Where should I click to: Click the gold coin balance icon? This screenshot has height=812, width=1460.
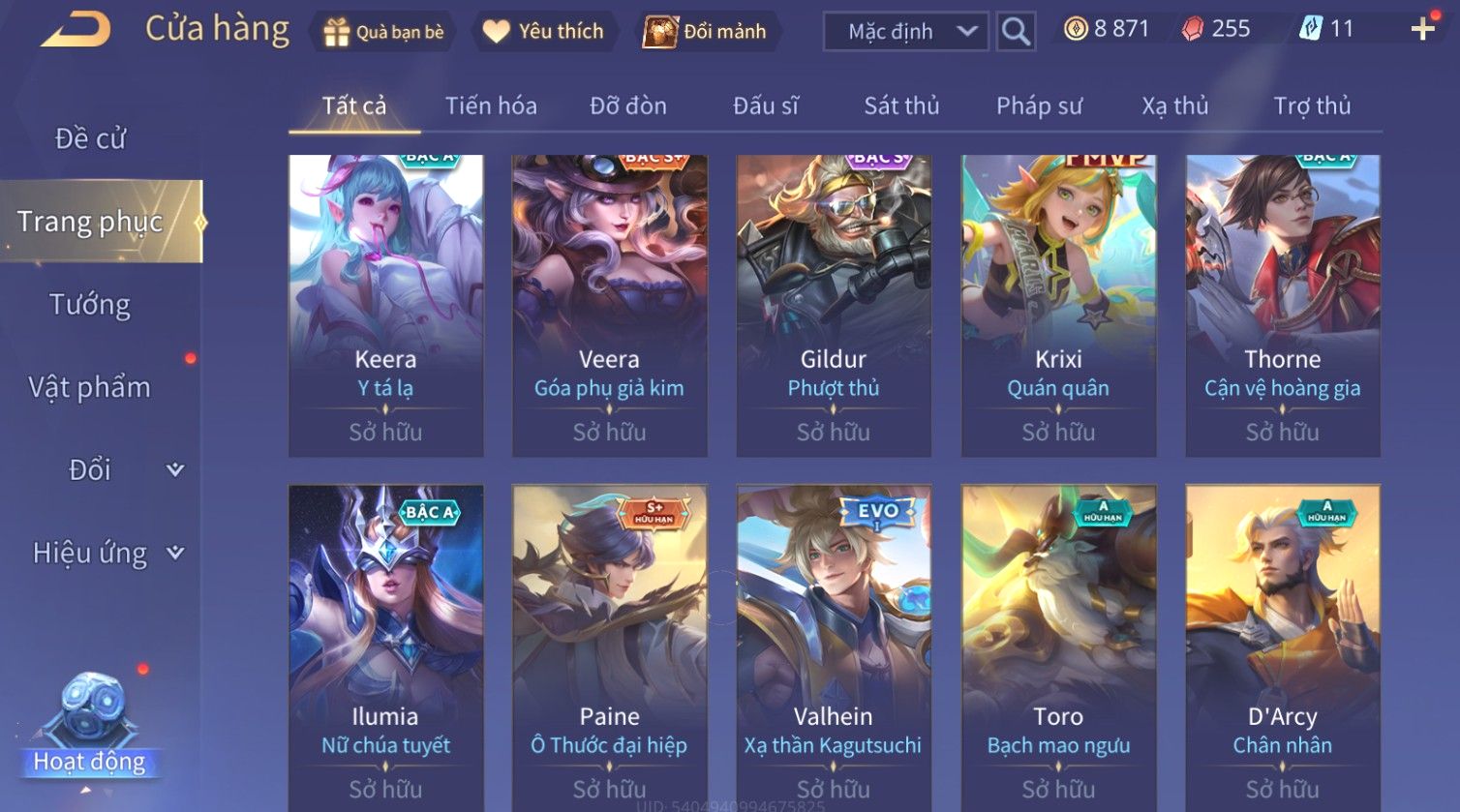1076,29
